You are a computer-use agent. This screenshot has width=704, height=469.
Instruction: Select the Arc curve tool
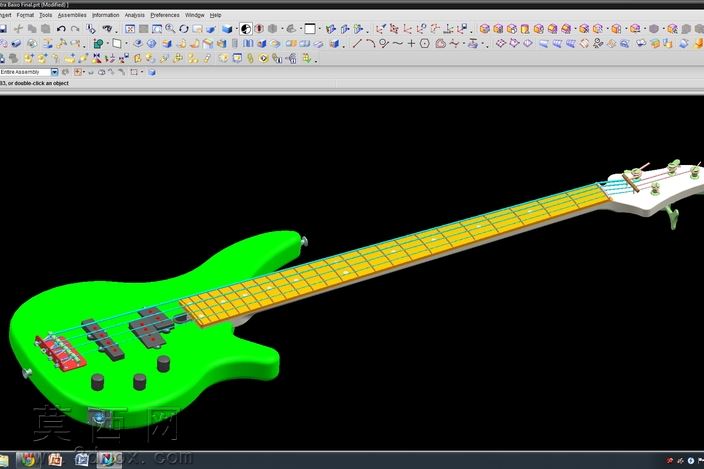coord(370,44)
